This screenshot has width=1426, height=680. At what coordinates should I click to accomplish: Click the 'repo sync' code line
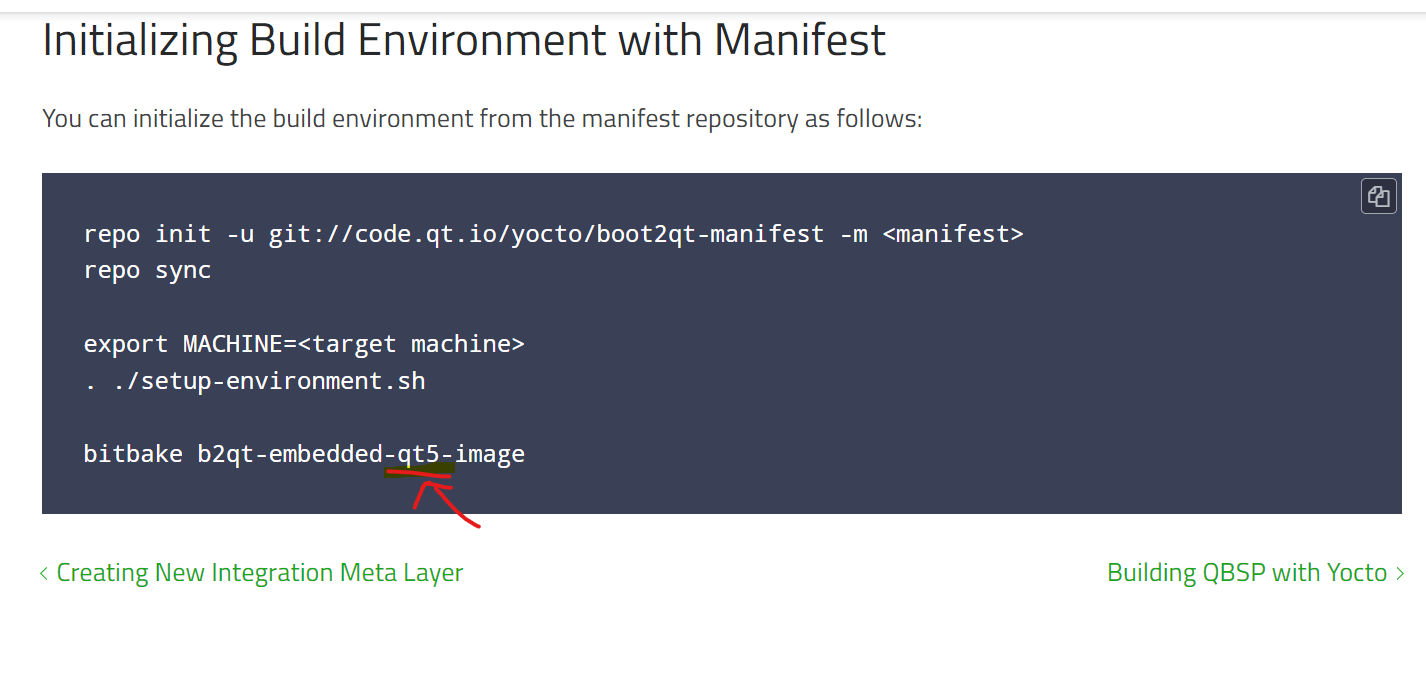148,271
